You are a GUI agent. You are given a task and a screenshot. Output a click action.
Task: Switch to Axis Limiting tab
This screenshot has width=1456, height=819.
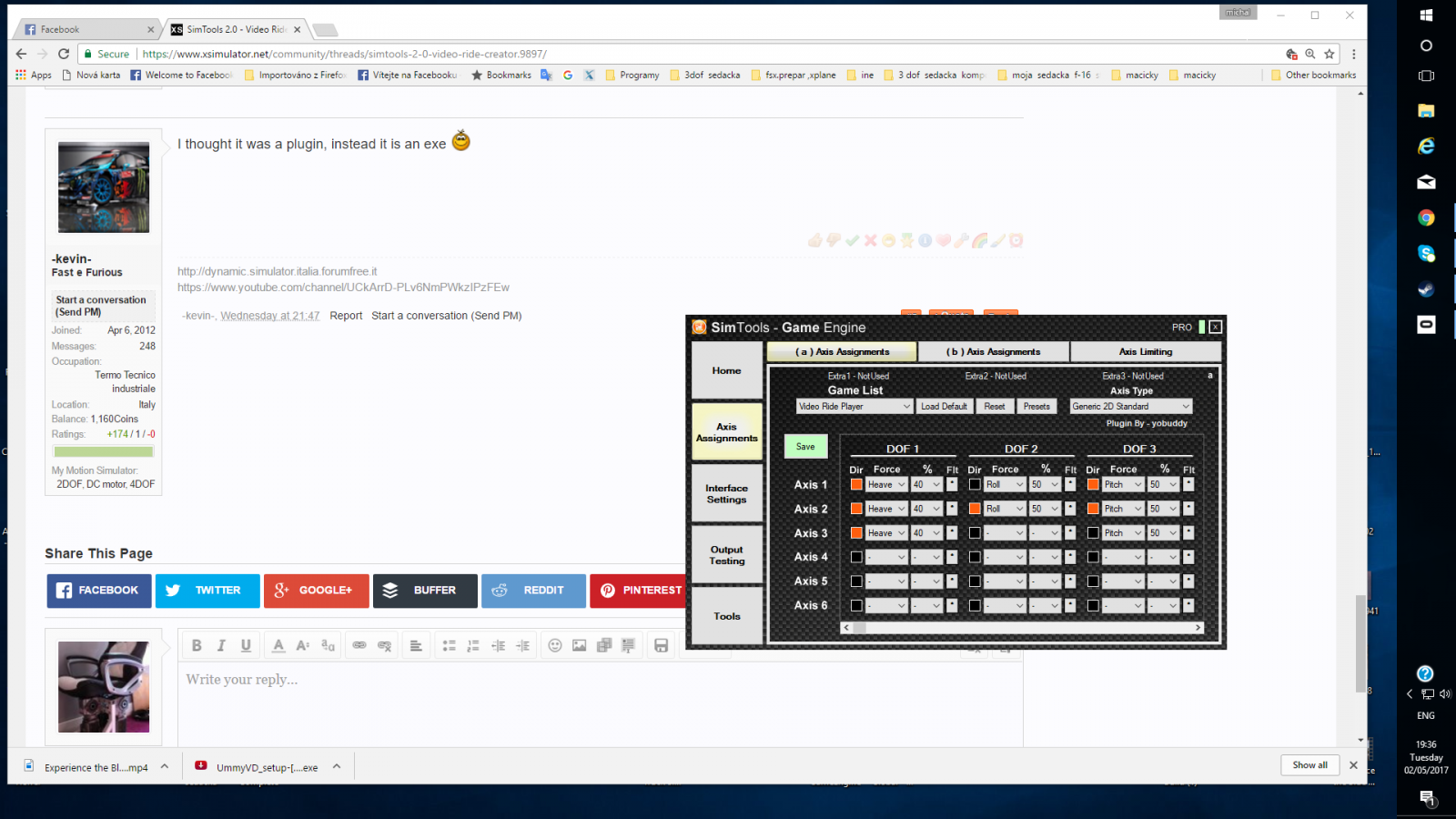point(1146,351)
